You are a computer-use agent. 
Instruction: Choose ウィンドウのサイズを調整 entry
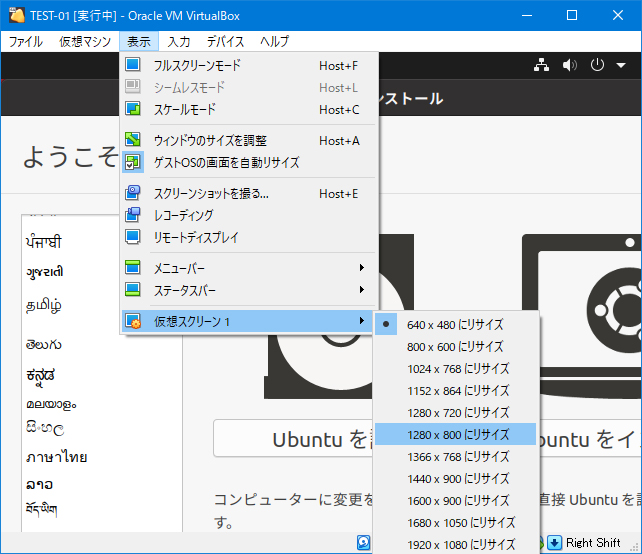pyautogui.click(x=249, y=140)
